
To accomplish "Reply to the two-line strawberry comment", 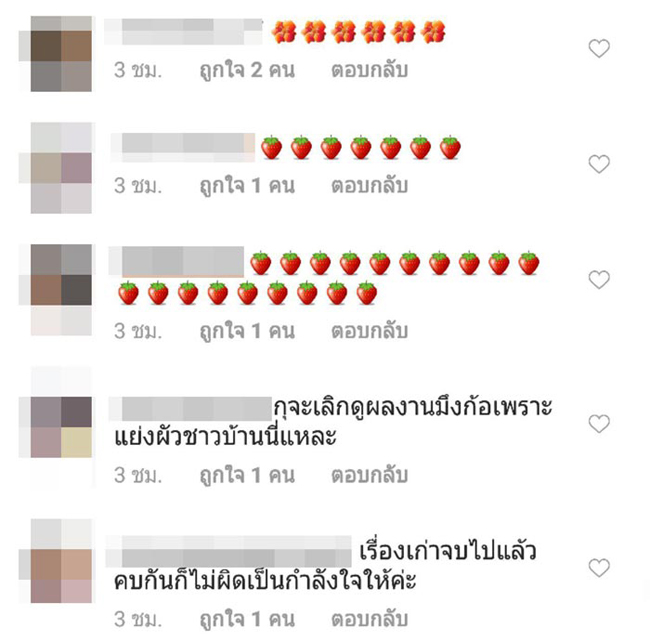I will coord(369,331).
